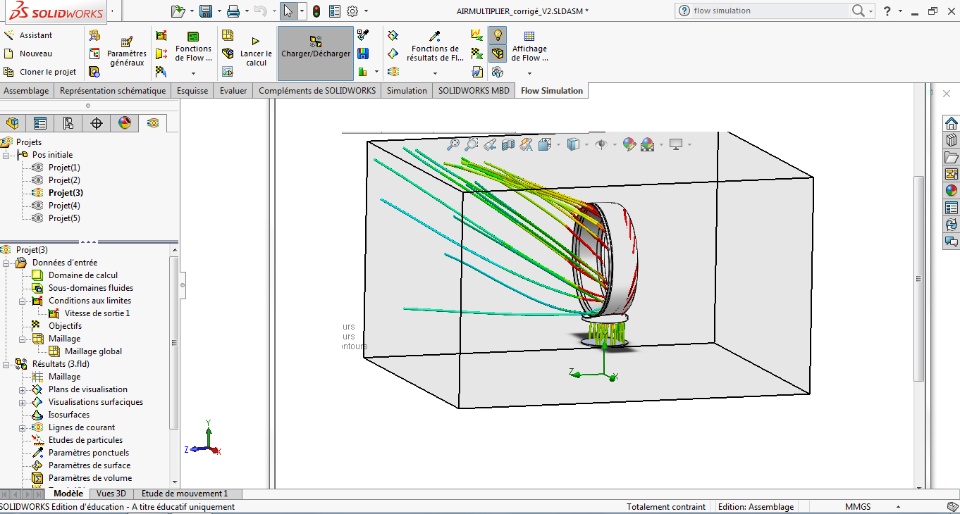Open Fonctions de résultats dropdown
Image resolution: width=960 pixels, height=514 pixels.
[435, 73]
